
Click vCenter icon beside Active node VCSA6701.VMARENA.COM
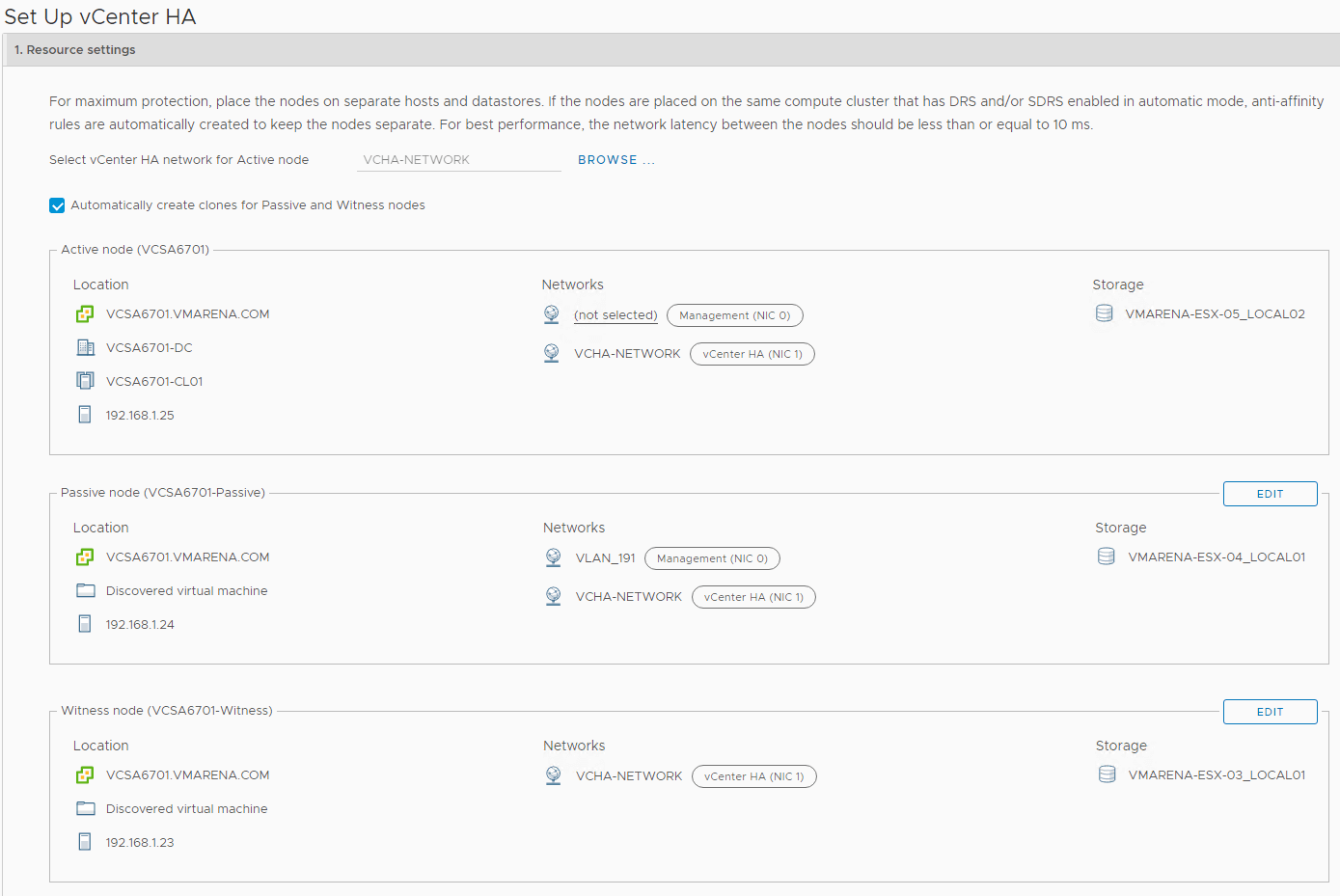pyautogui.click(x=85, y=314)
